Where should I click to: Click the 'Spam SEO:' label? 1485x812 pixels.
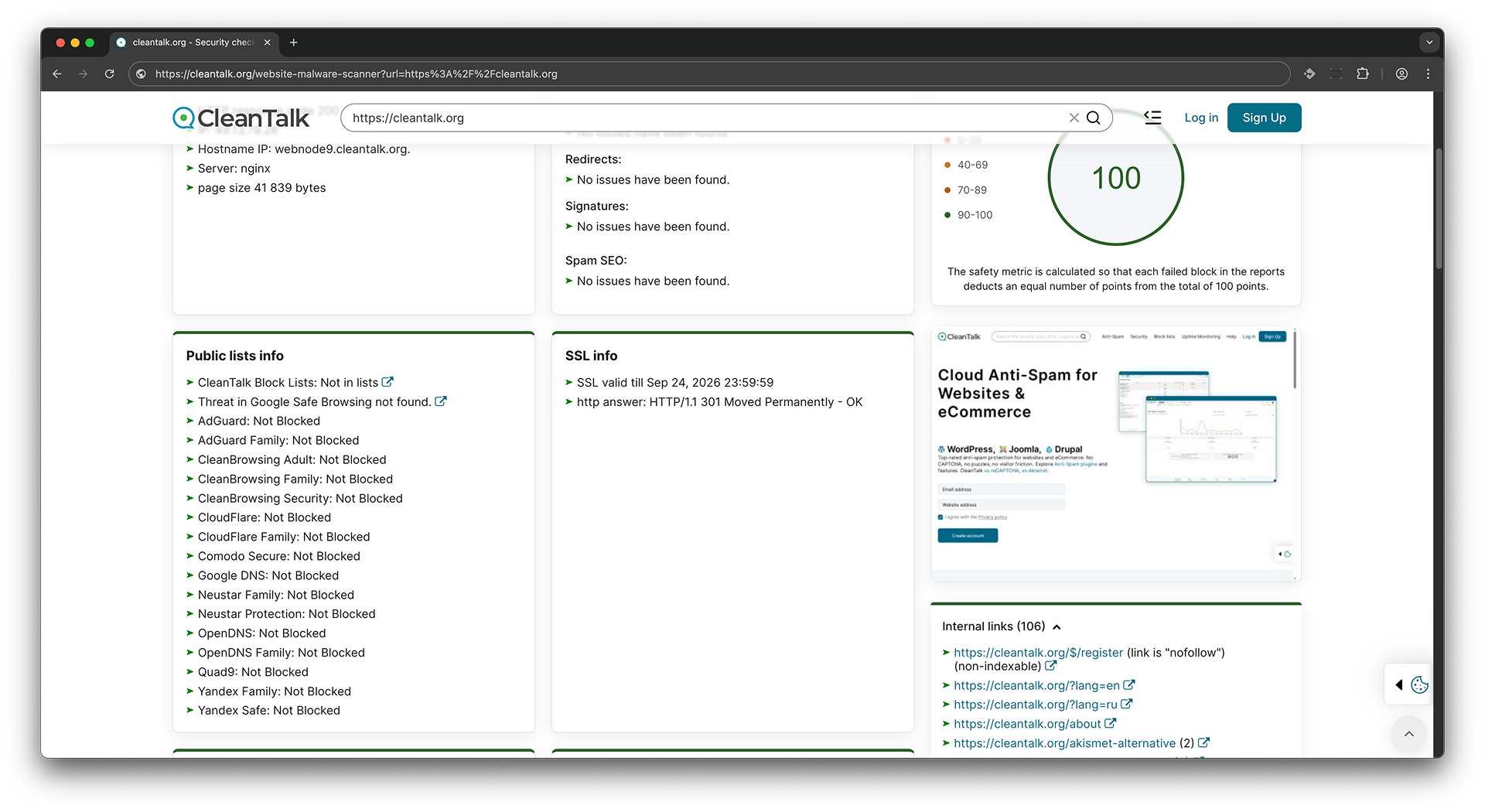point(596,261)
